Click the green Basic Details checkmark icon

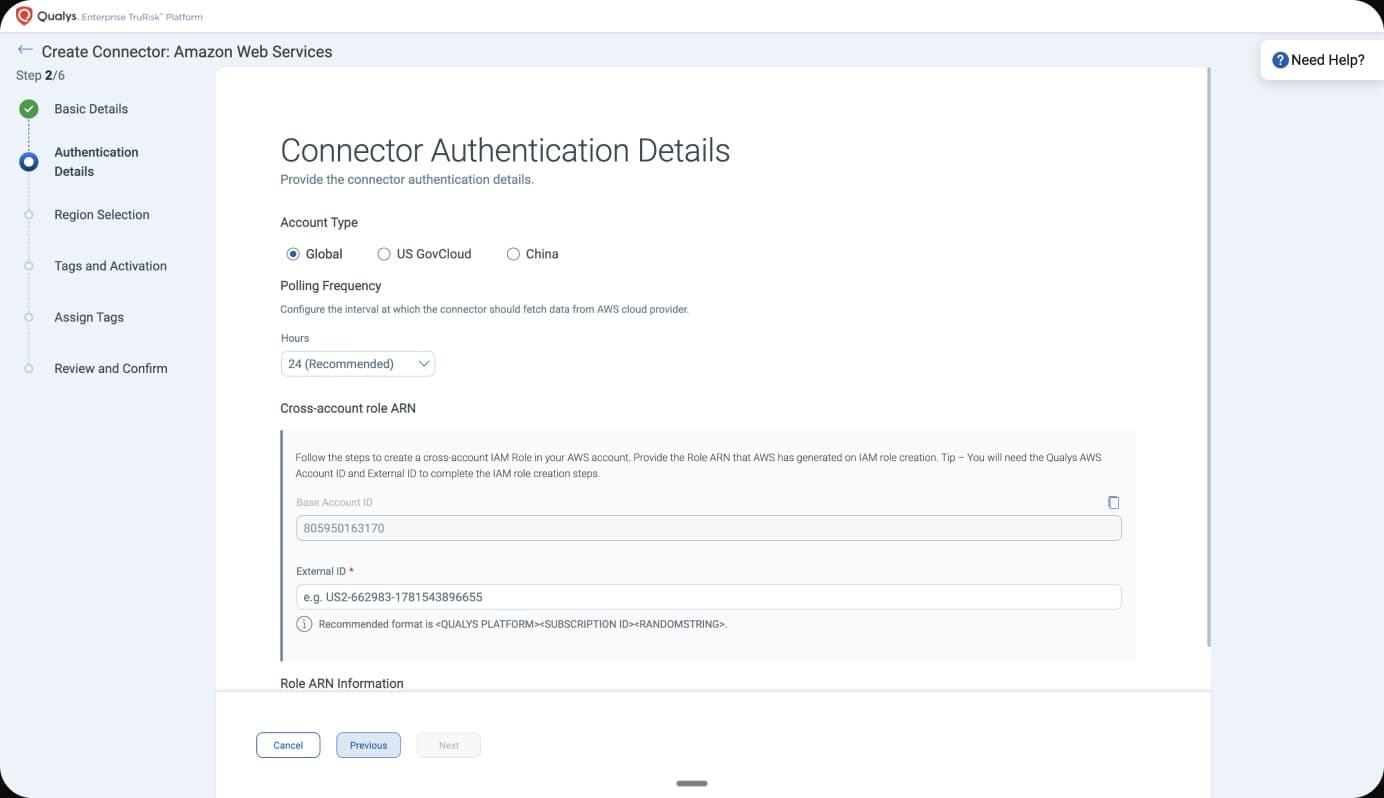tap(29, 109)
